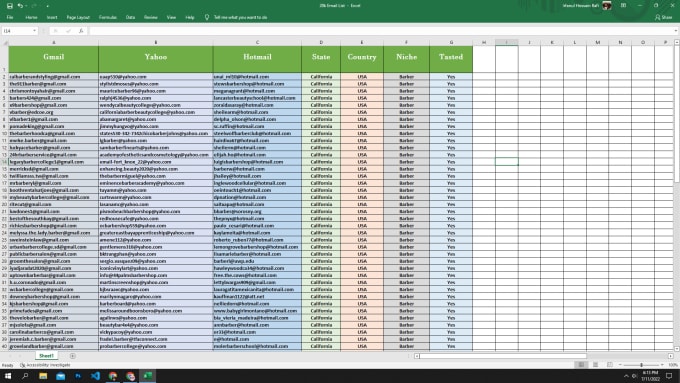
Task: Click the Tell me what you want search box
Action: click(x=240, y=17)
